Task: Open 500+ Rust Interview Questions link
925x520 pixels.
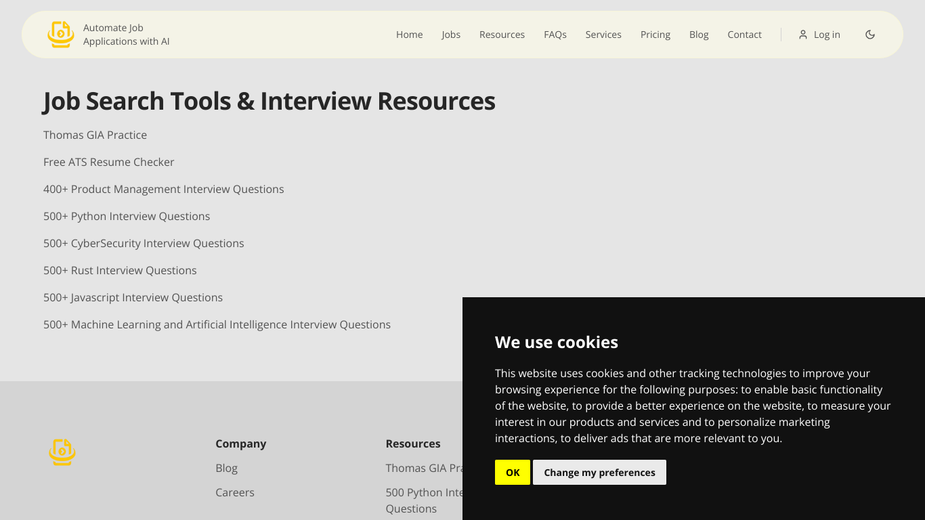Action: coord(120,270)
